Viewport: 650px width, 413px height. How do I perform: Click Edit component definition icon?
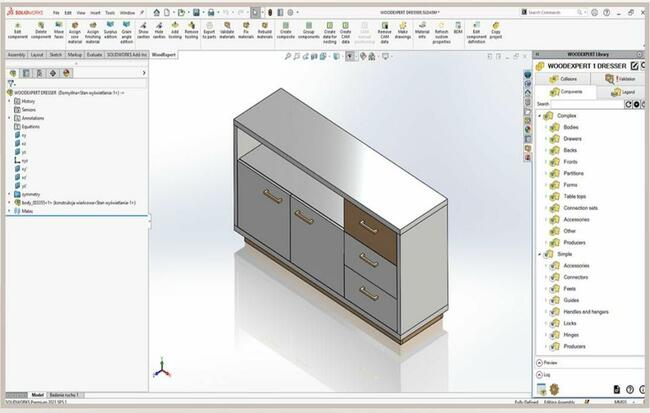476,33
